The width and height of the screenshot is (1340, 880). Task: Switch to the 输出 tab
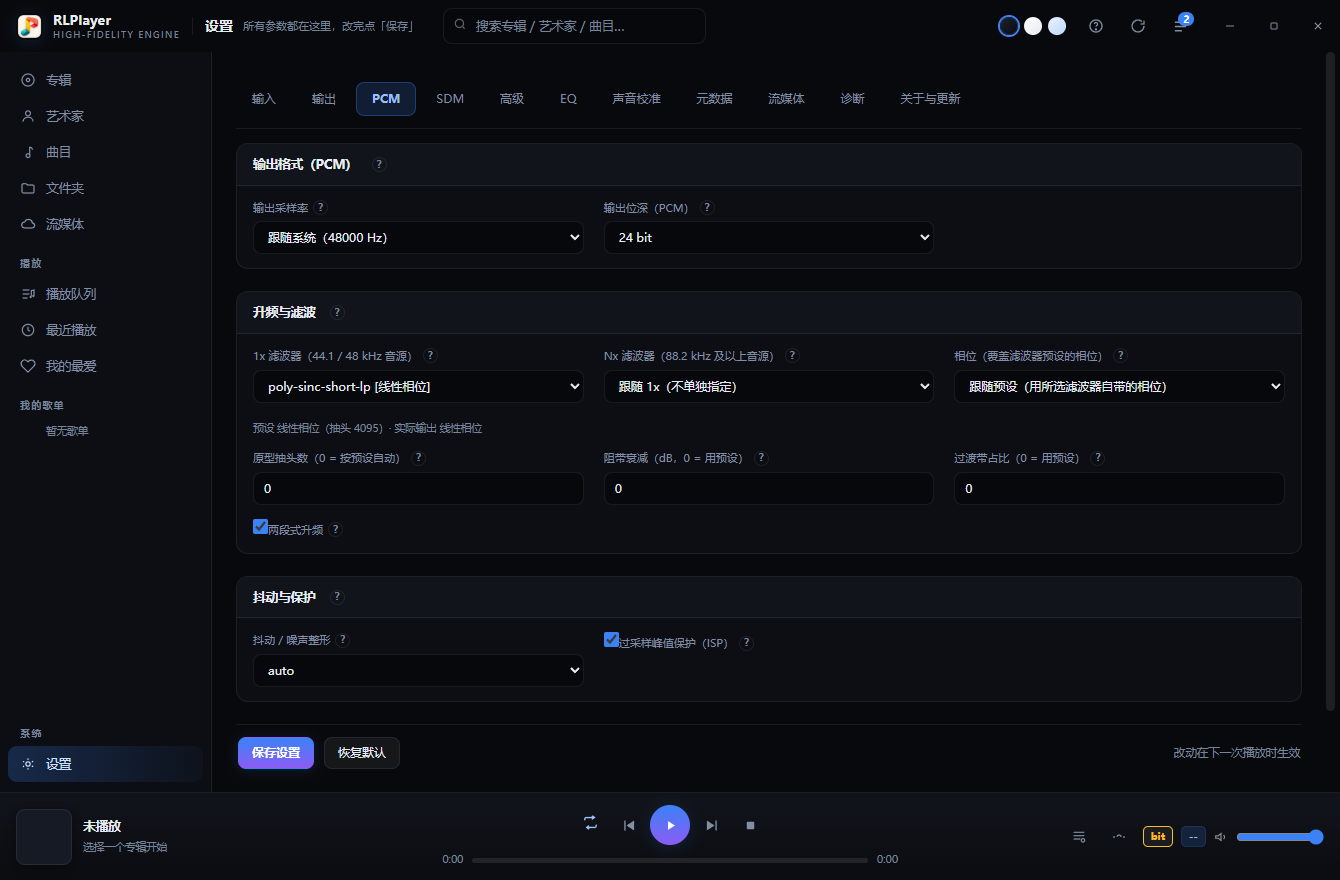coord(324,99)
